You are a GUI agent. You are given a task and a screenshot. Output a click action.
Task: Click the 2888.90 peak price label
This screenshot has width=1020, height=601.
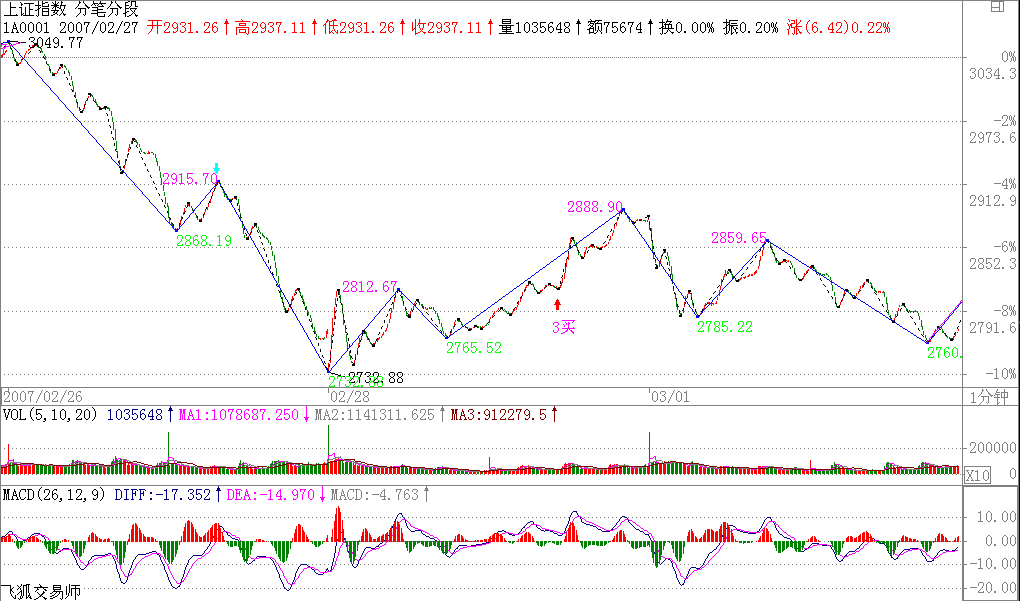click(595, 207)
